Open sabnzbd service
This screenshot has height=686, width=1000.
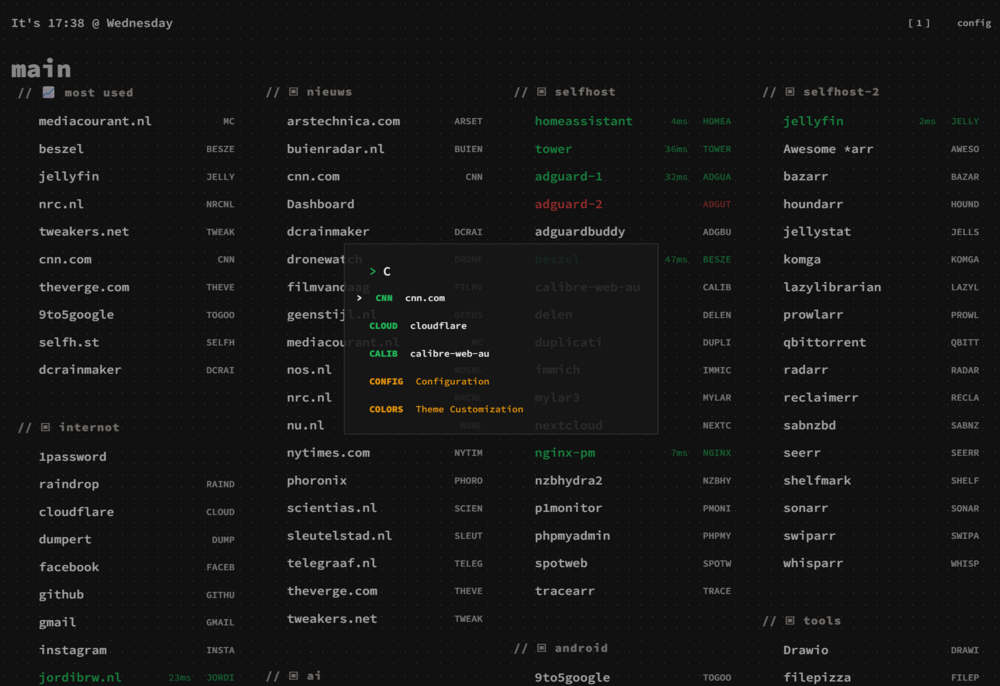tap(809, 425)
